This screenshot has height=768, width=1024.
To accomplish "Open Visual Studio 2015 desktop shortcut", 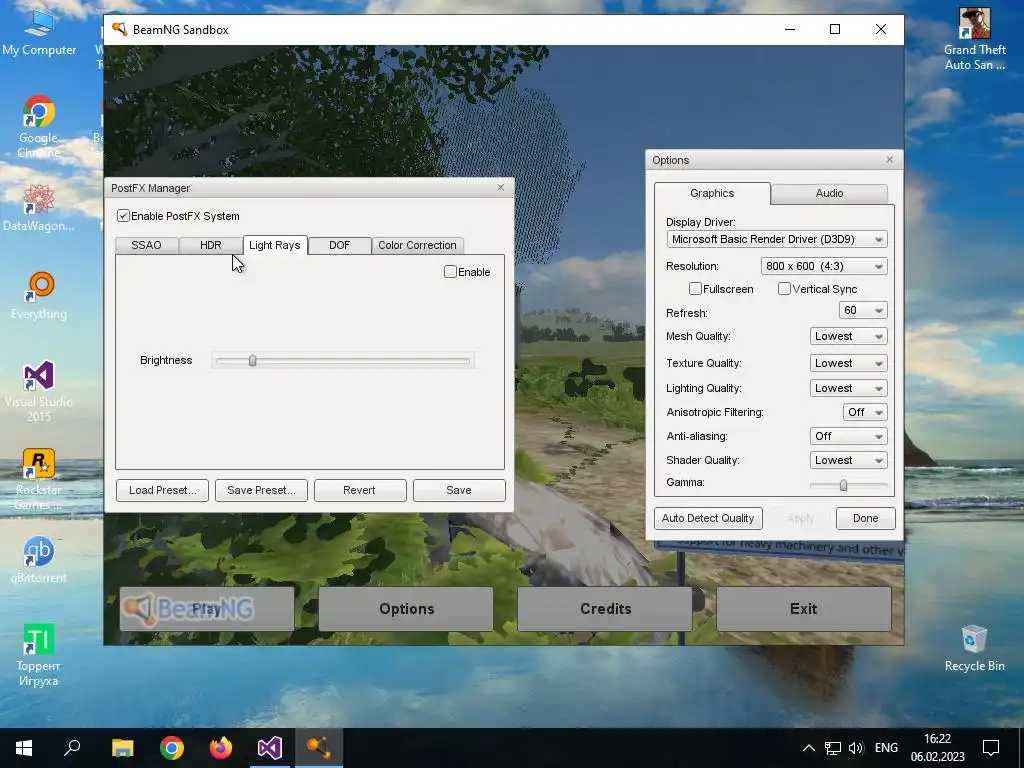I will [x=39, y=391].
